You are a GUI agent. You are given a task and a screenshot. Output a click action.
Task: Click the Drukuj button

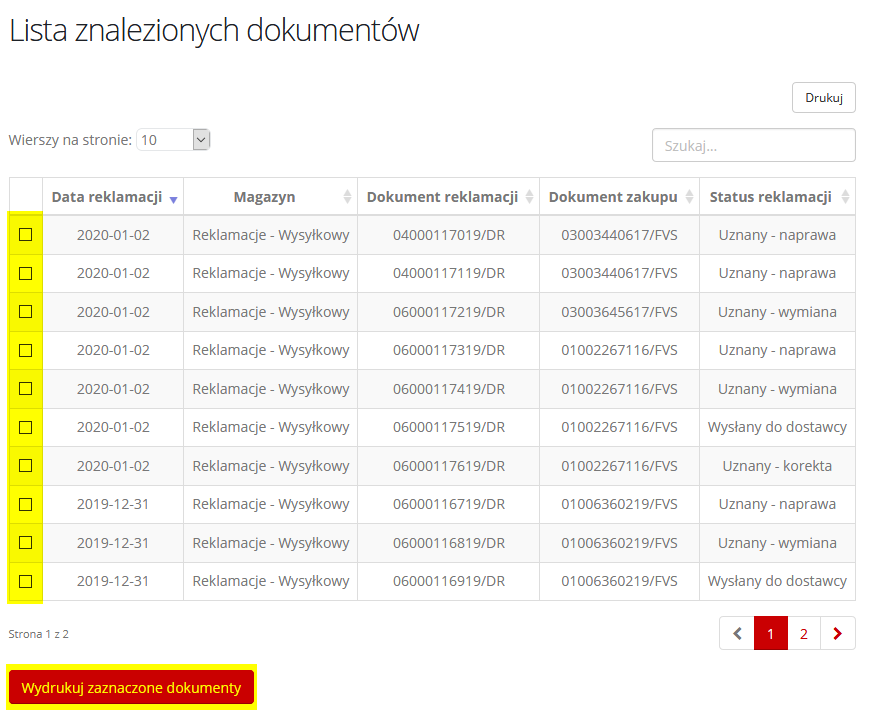(824, 98)
